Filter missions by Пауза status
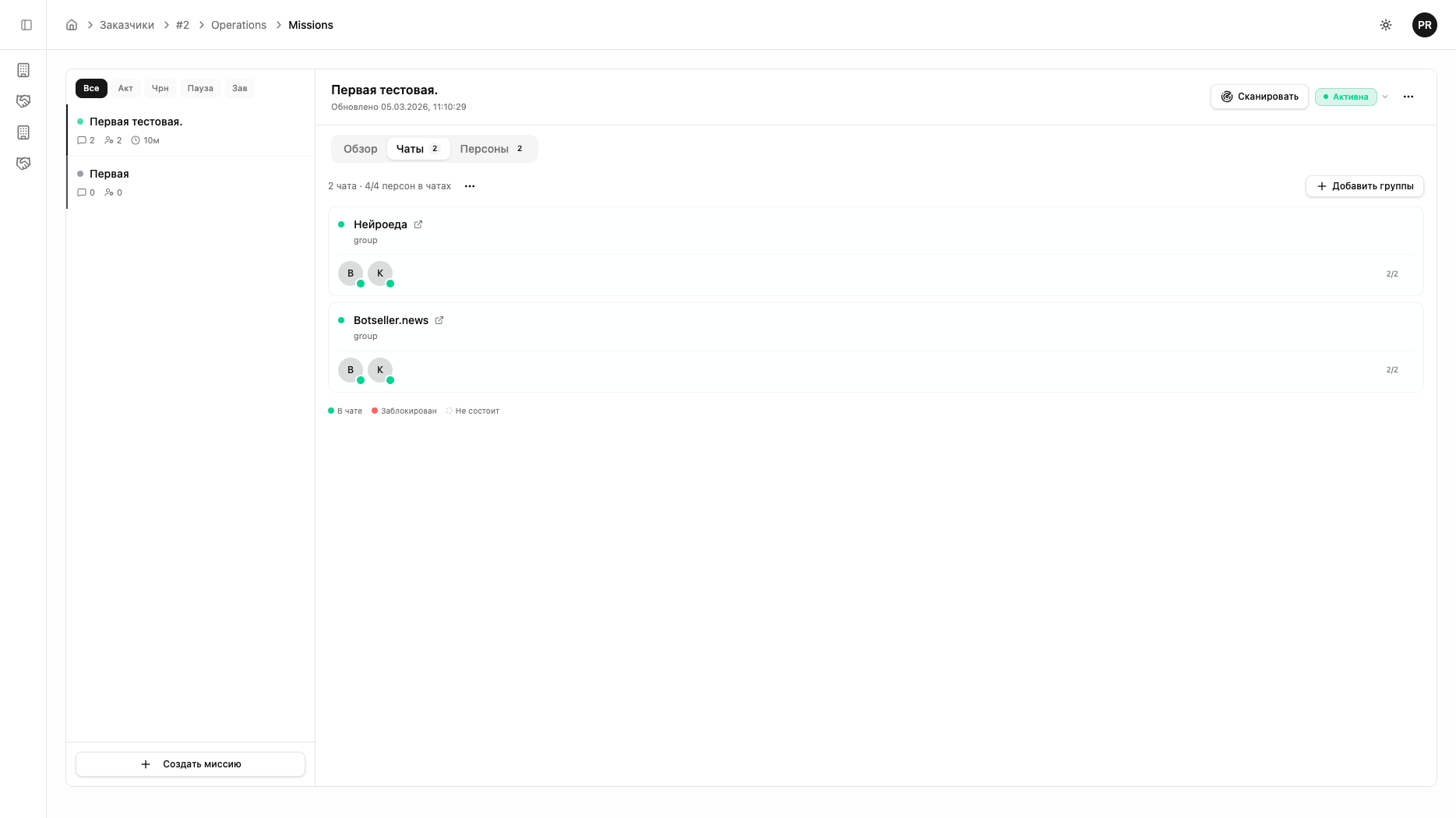The width and height of the screenshot is (1456, 818). [x=200, y=88]
